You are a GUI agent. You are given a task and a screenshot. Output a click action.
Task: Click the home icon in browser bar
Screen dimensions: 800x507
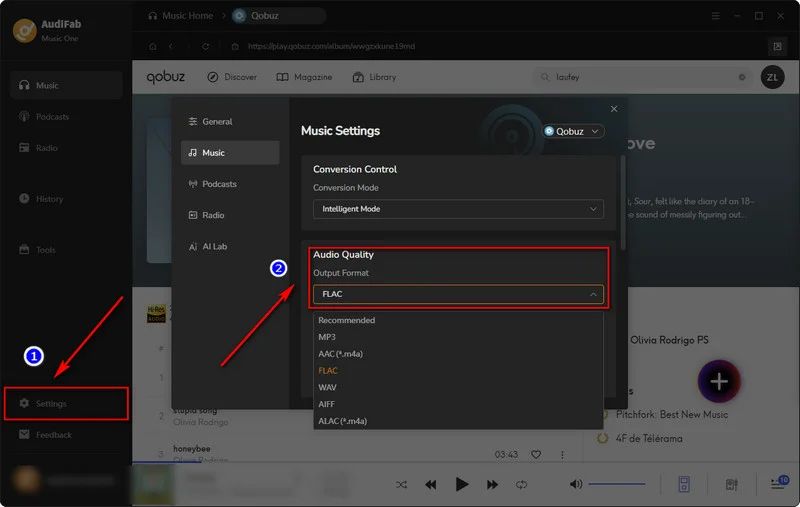tap(153, 46)
